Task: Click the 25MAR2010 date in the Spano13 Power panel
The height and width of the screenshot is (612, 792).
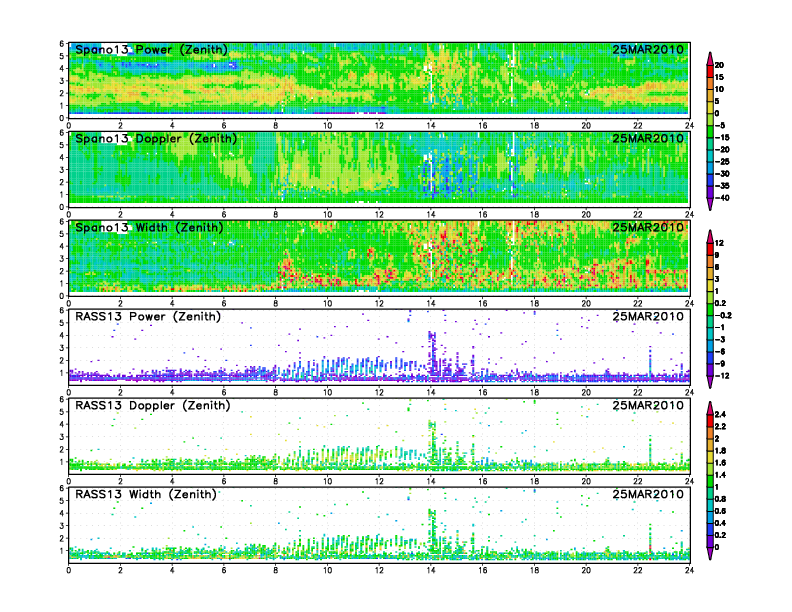Action: point(648,49)
